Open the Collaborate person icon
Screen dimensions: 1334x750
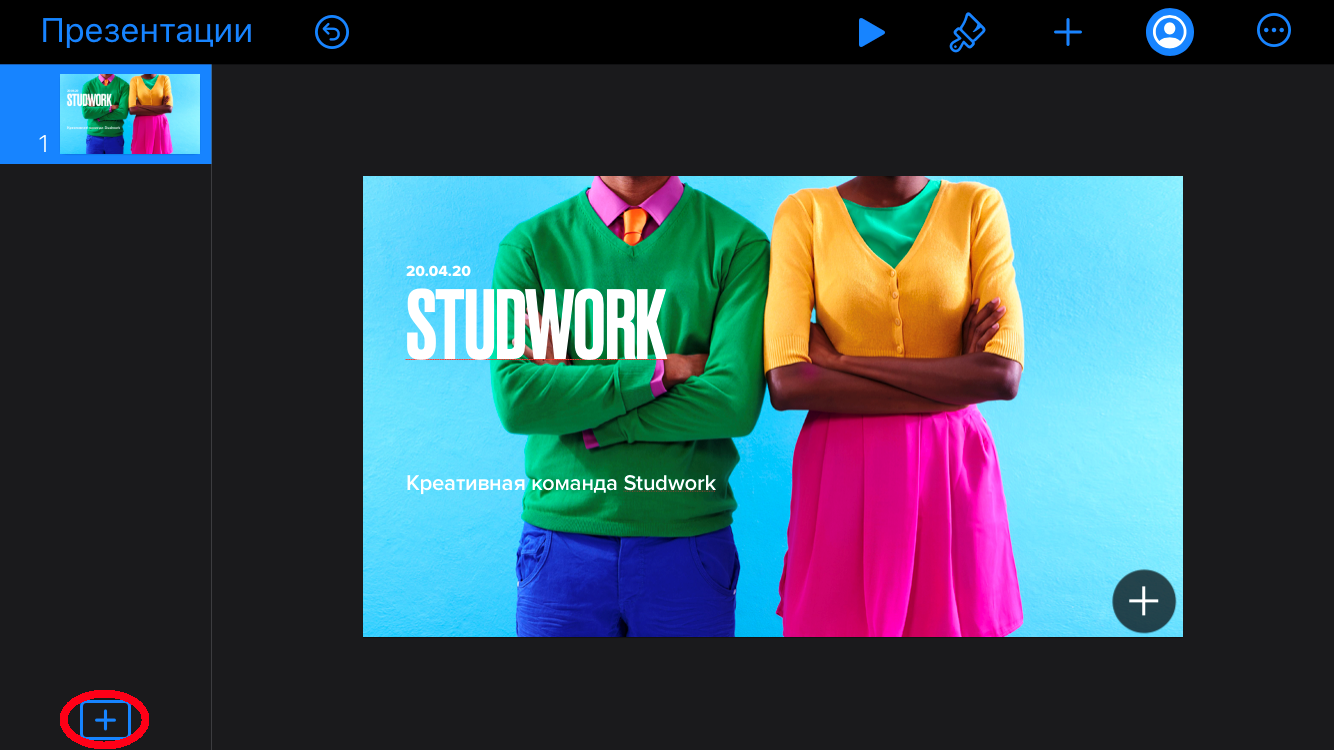[x=1170, y=32]
